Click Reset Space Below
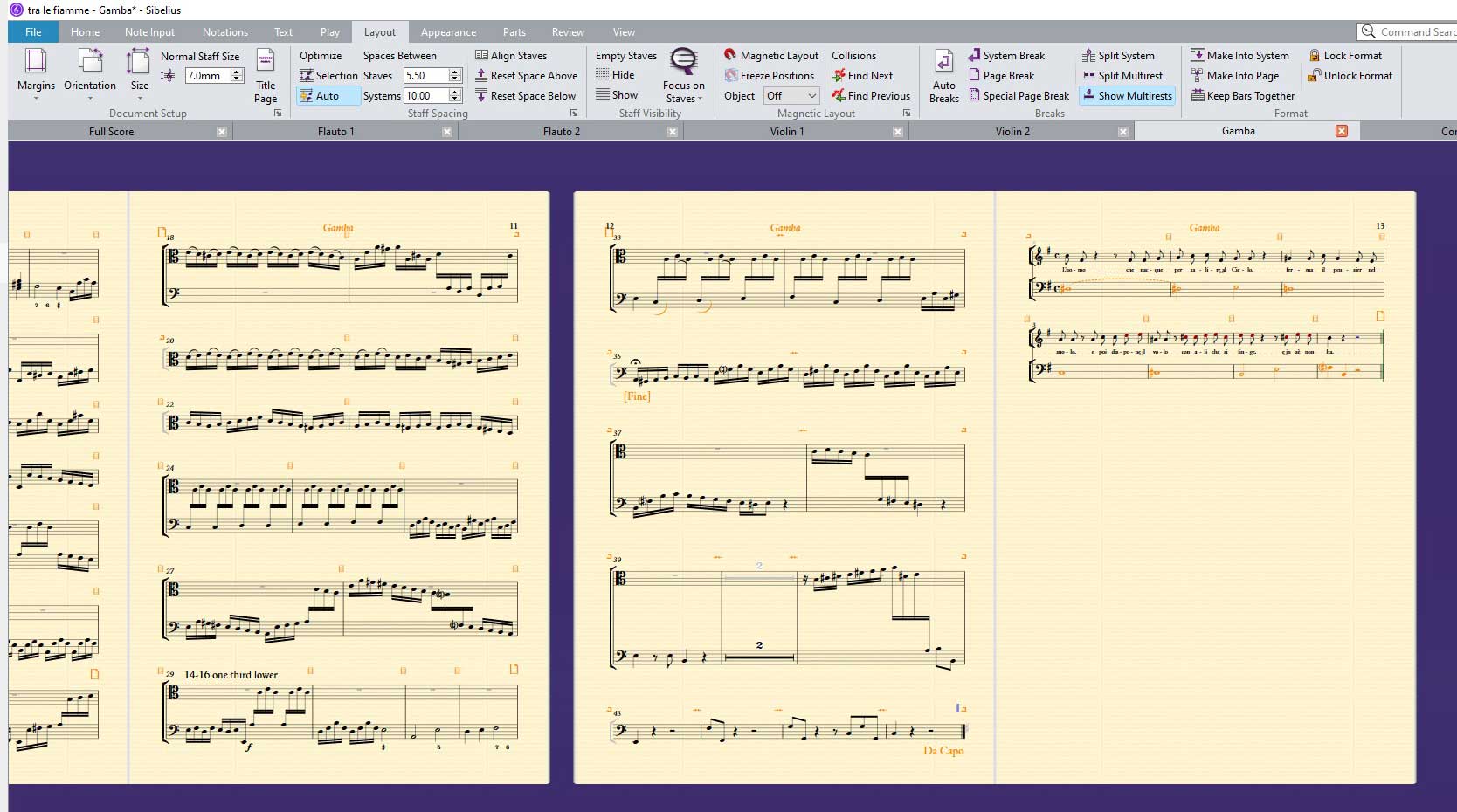Image resolution: width=1457 pixels, height=812 pixels. 525,96
